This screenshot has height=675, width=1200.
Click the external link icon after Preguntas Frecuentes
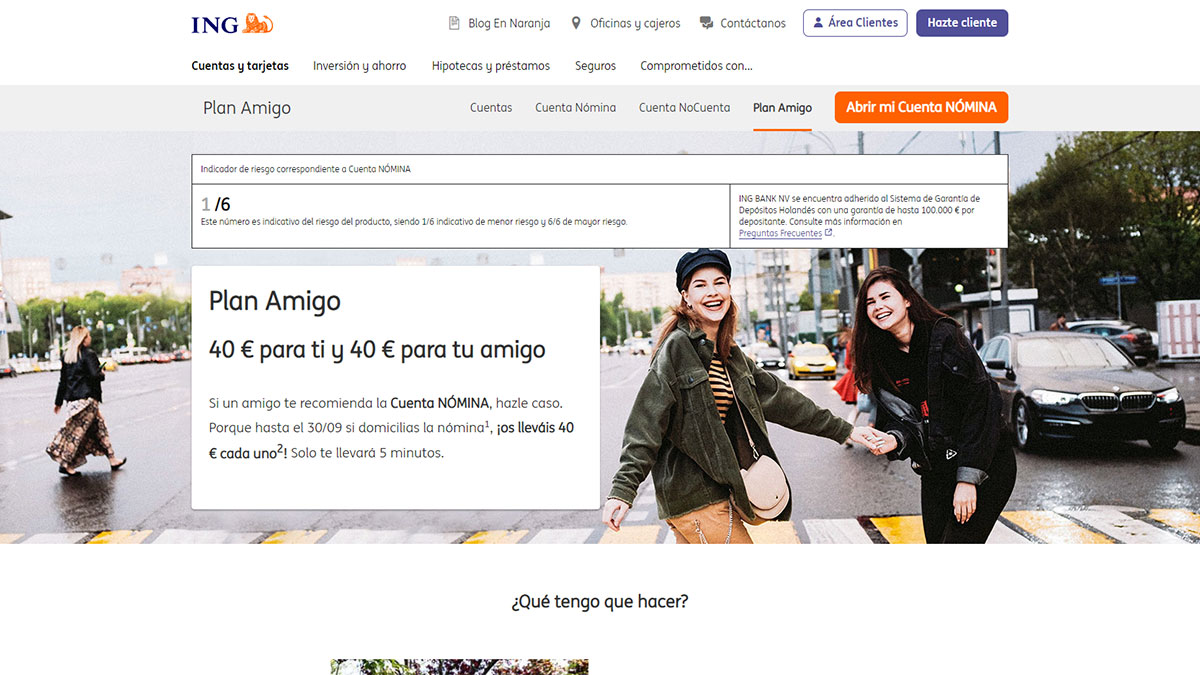(x=829, y=233)
